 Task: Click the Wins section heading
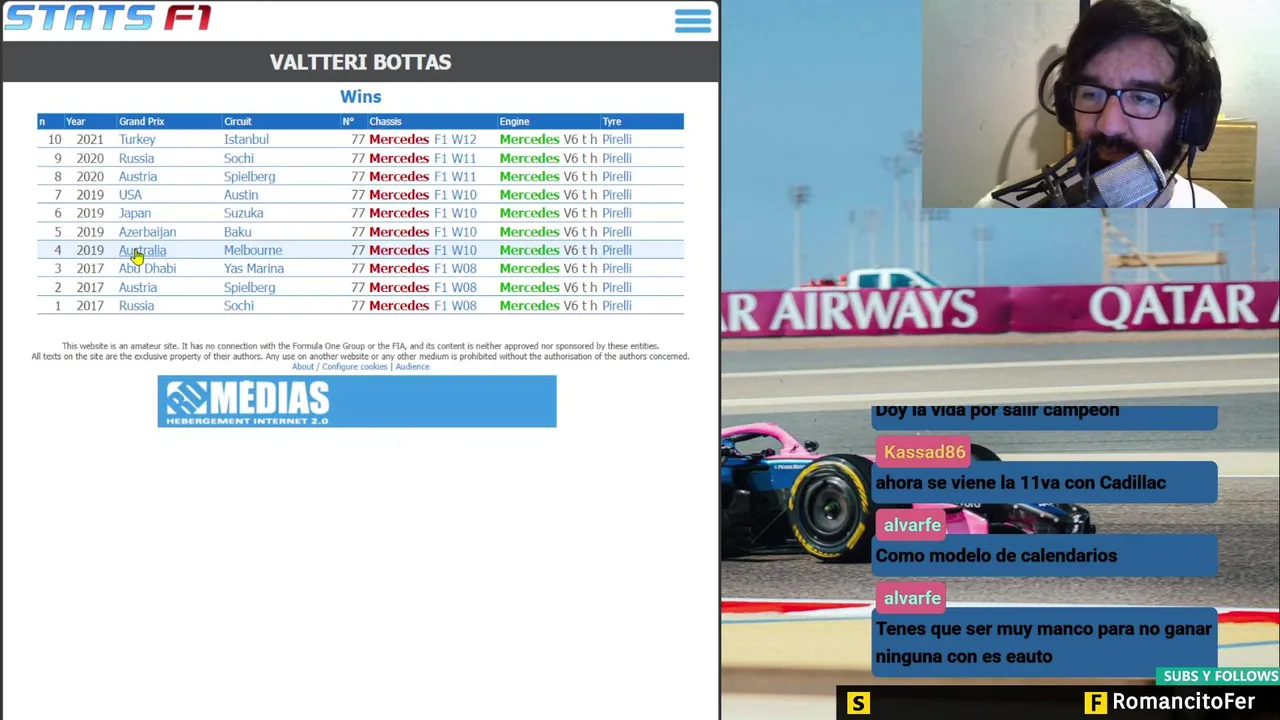tap(360, 97)
